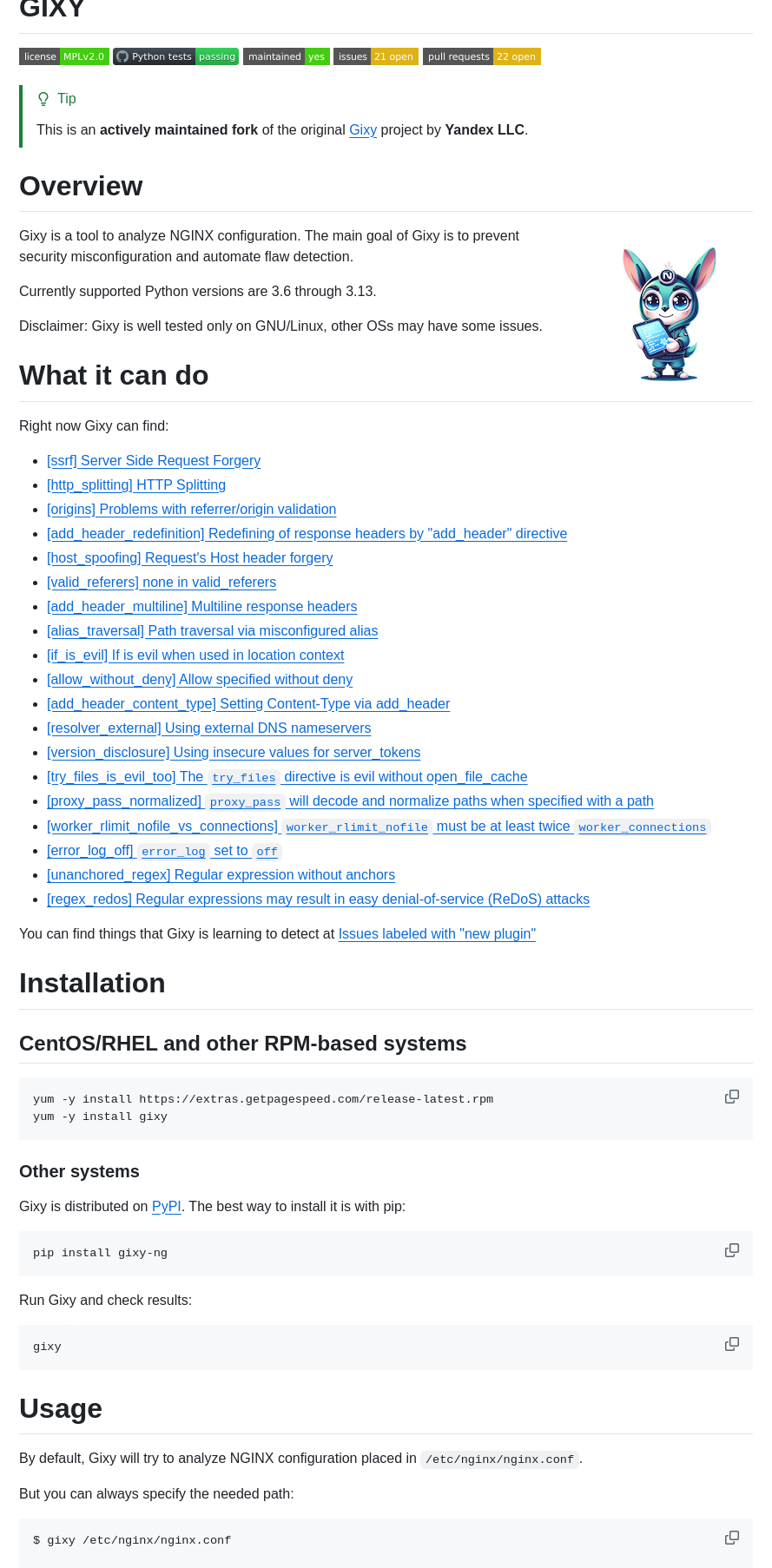This screenshot has height=1568, width=772.
Task: Click the 'pip install gixy-ng' code text
Action: (x=100, y=1253)
